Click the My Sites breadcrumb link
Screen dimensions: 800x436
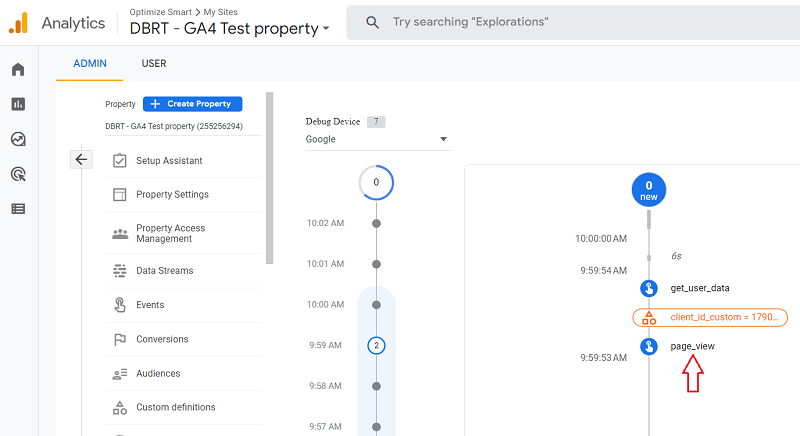(x=220, y=12)
